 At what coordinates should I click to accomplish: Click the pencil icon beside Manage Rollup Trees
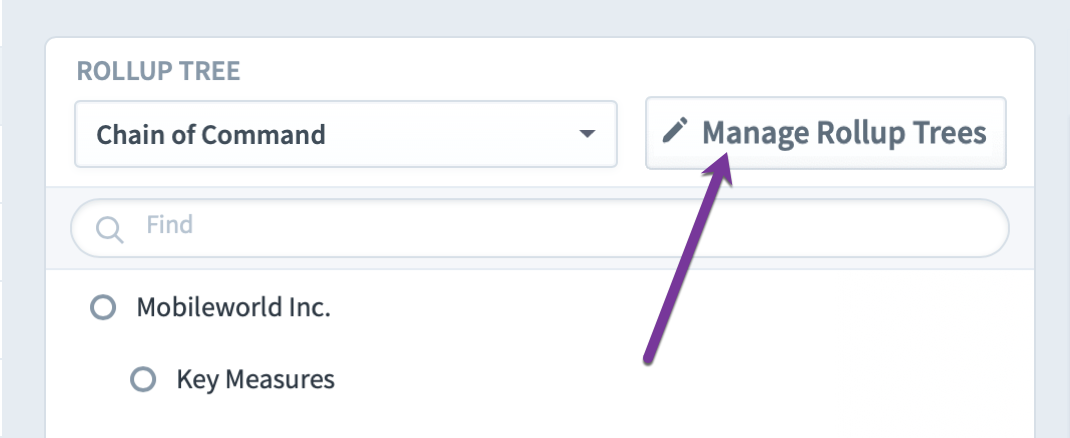675,131
